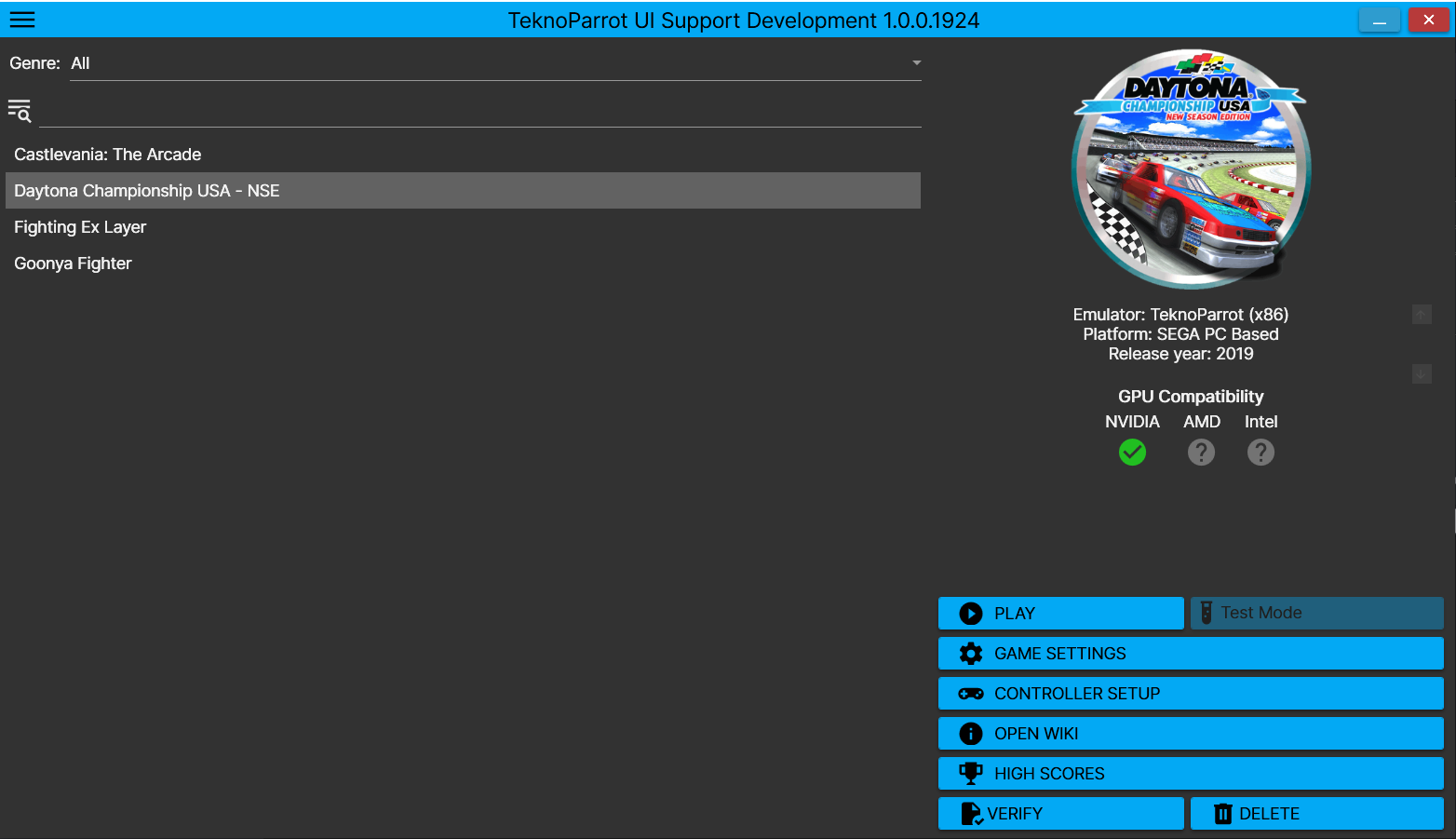The image size is (1456, 839).
Task: Click the Platform: SEGA PC Based text
Action: tap(1180, 334)
